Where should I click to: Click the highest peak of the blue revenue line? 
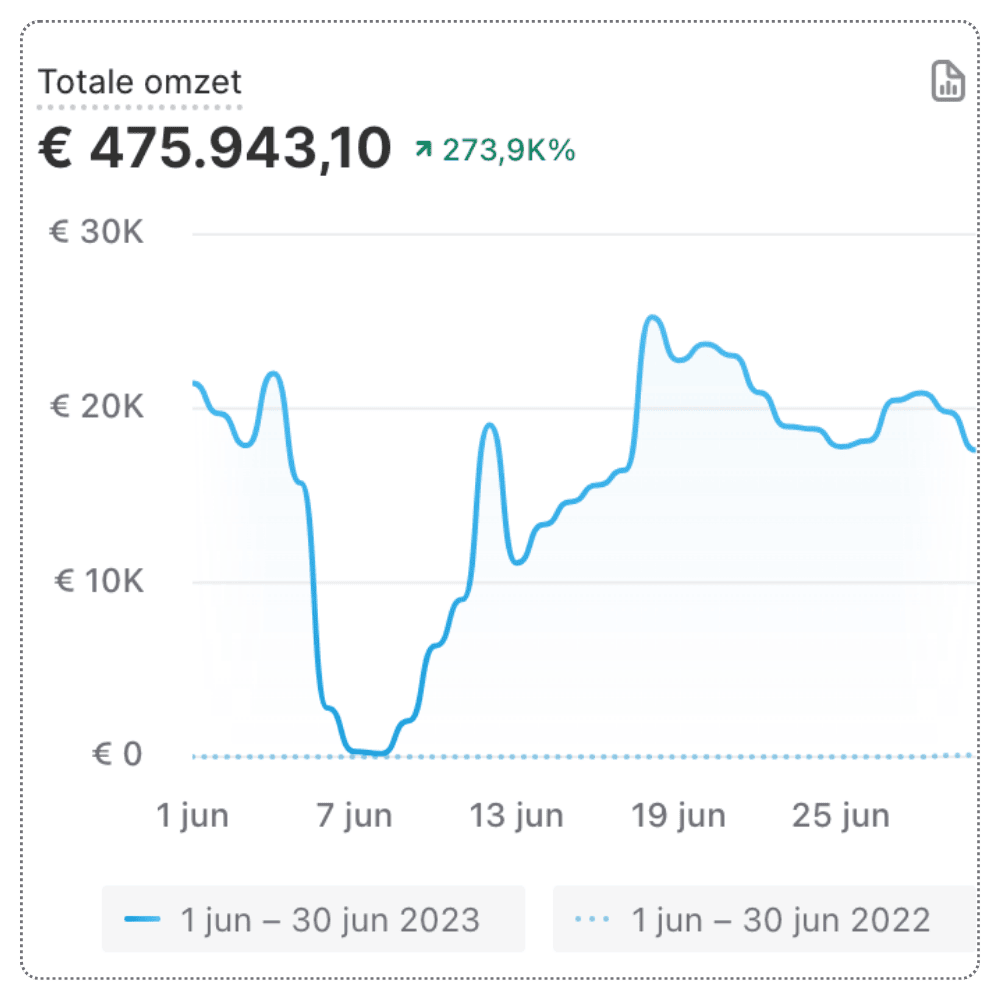[652, 317]
